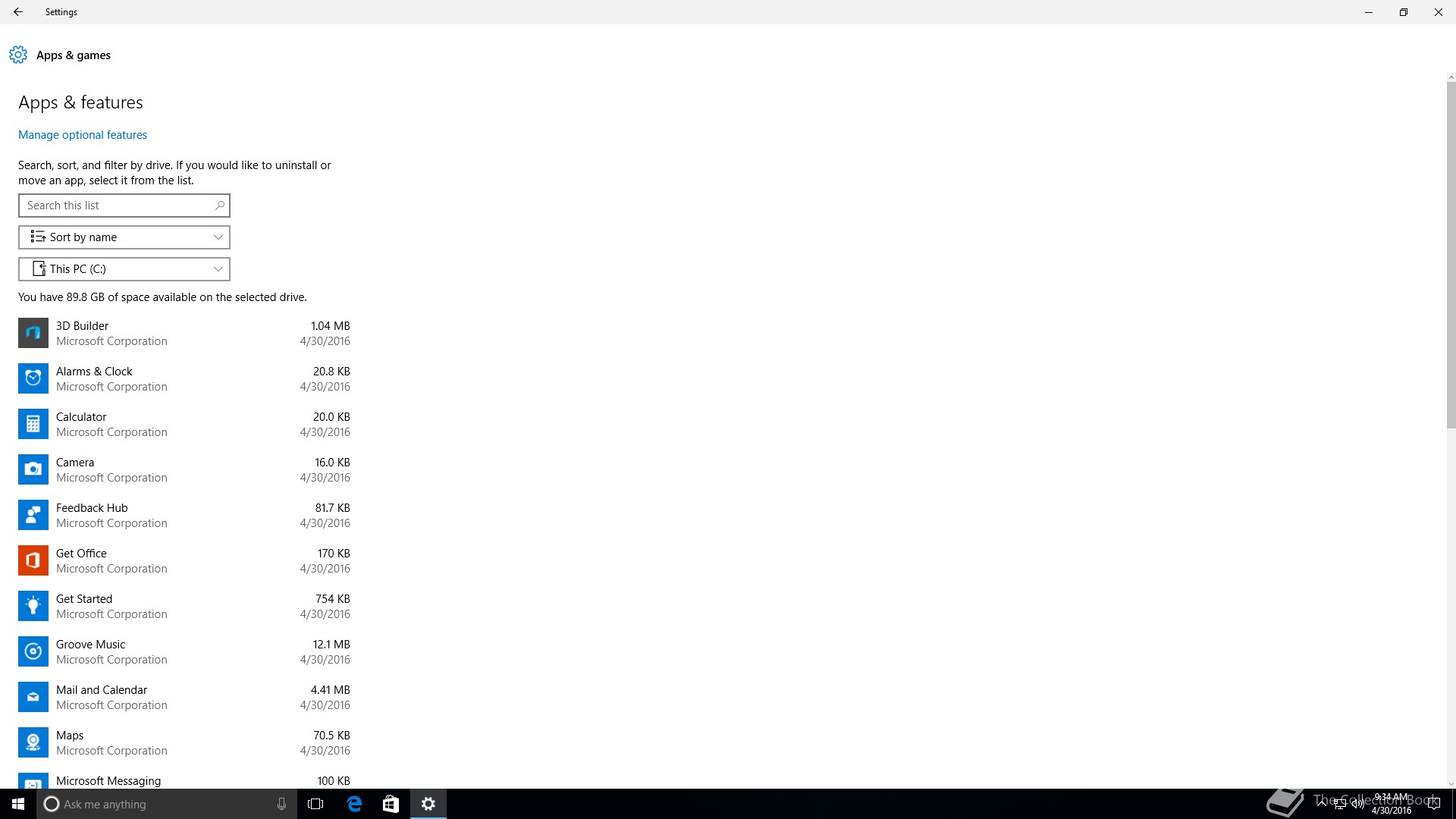Select the Camera name text
The height and width of the screenshot is (819, 1456).
pyautogui.click(x=75, y=463)
